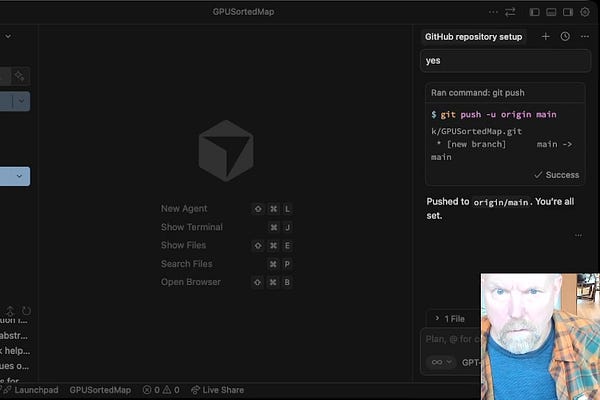Open the GPT model selector
The height and width of the screenshot is (400, 600).
(x=471, y=362)
